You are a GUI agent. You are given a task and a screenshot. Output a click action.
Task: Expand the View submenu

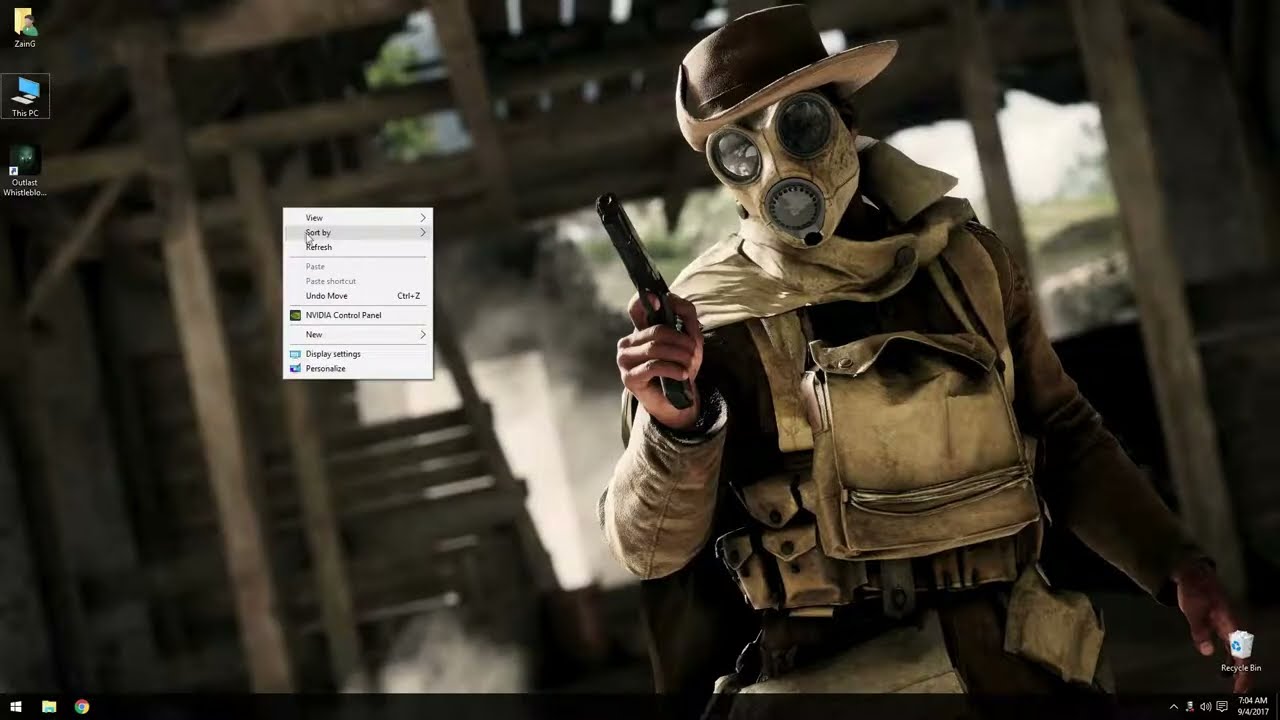coord(358,217)
